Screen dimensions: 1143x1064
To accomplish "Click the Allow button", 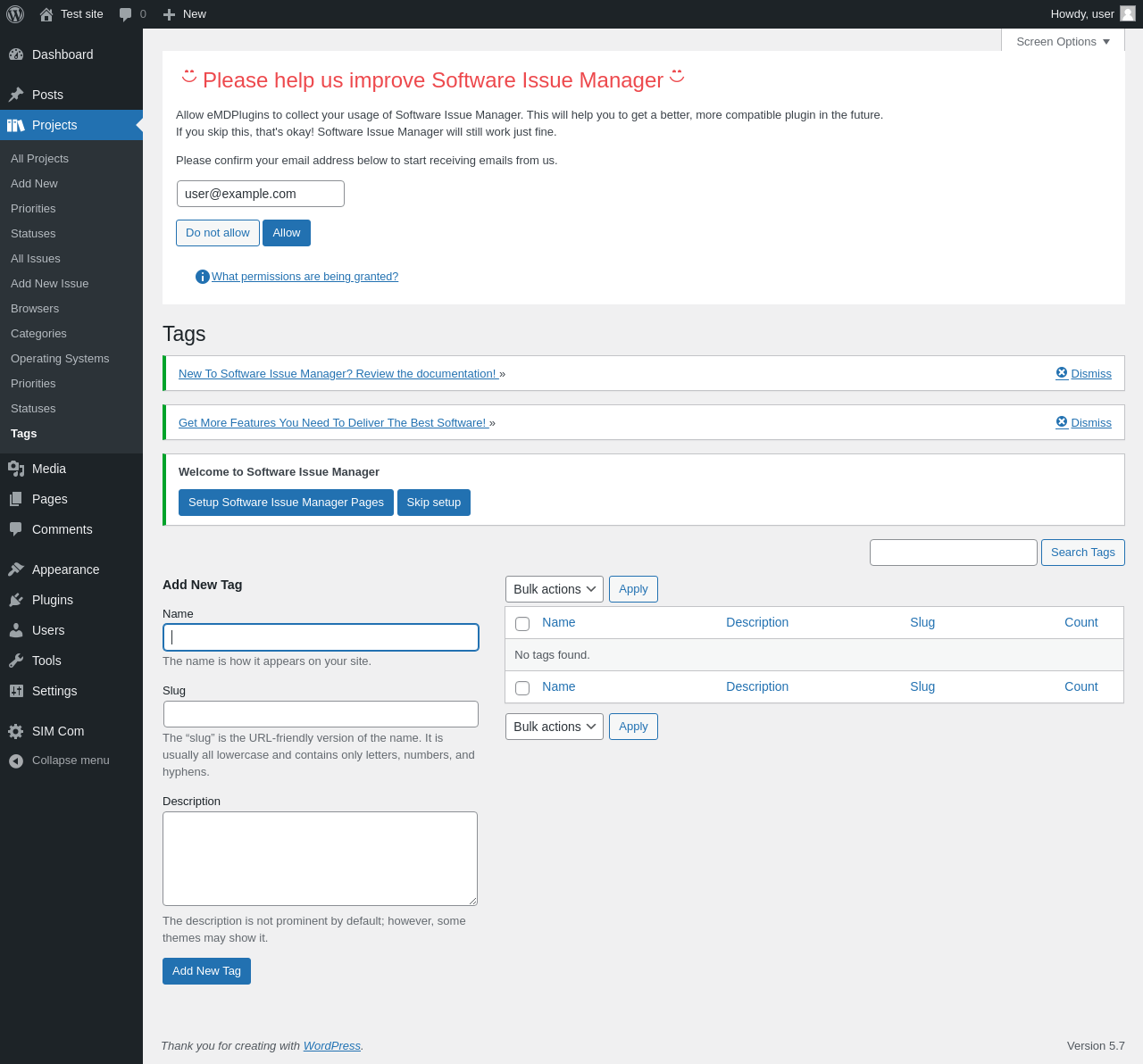I will coord(287,233).
